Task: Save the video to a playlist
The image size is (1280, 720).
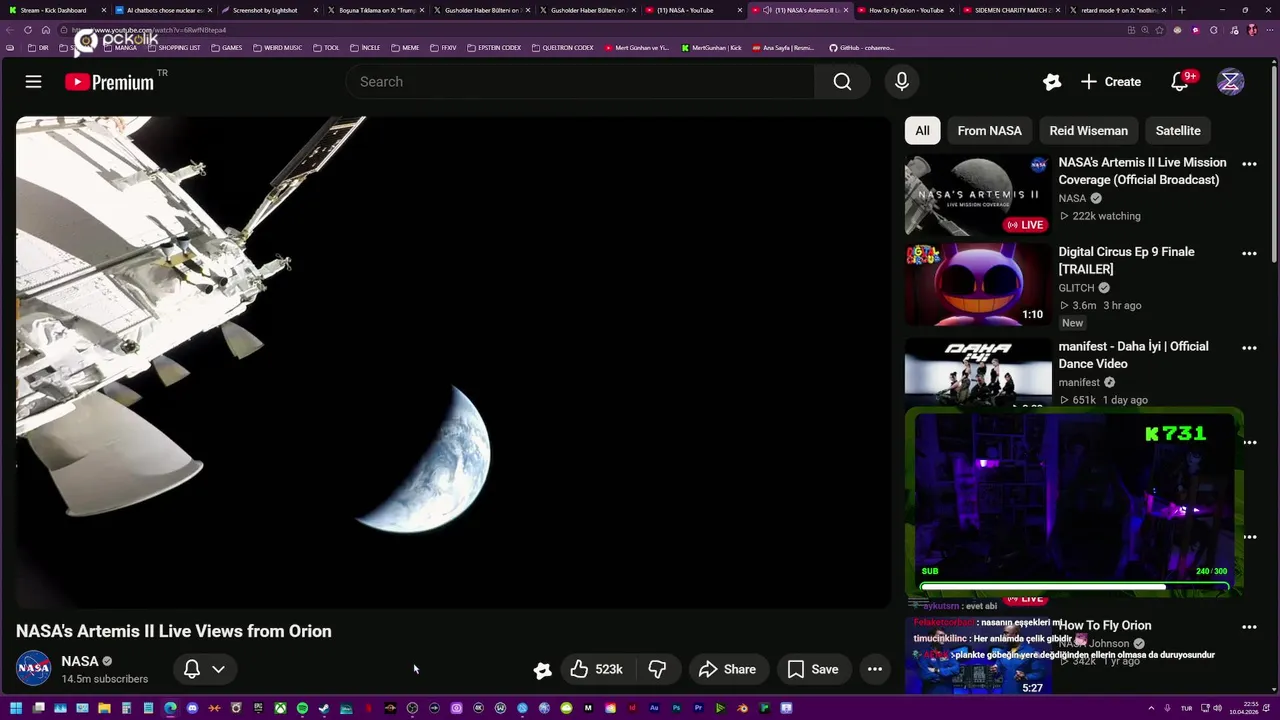Action: [813, 669]
